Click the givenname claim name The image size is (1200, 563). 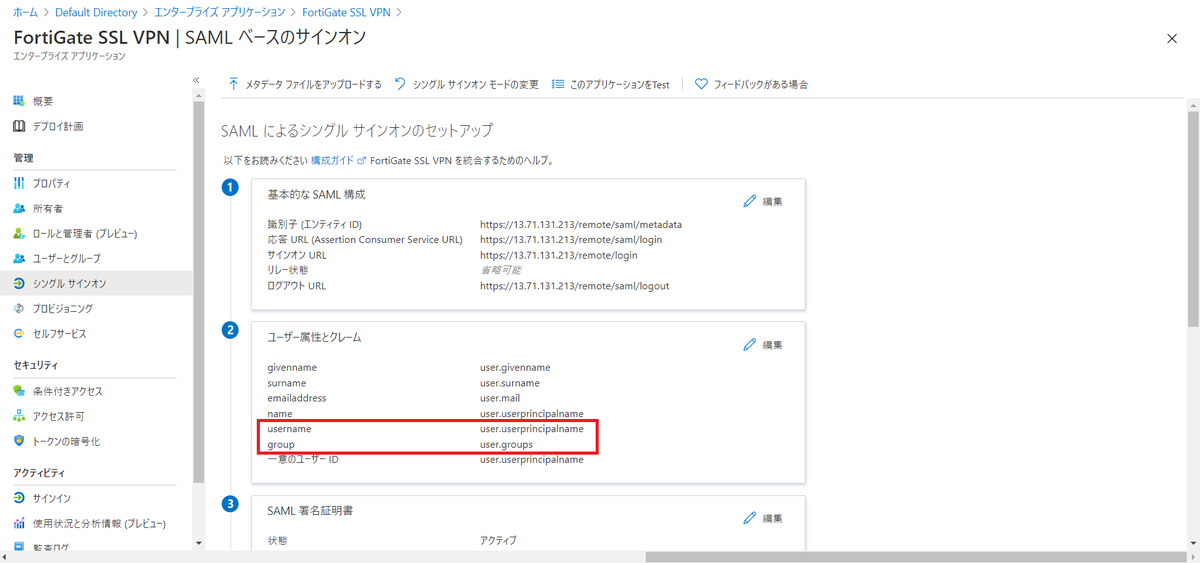tap(292, 367)
